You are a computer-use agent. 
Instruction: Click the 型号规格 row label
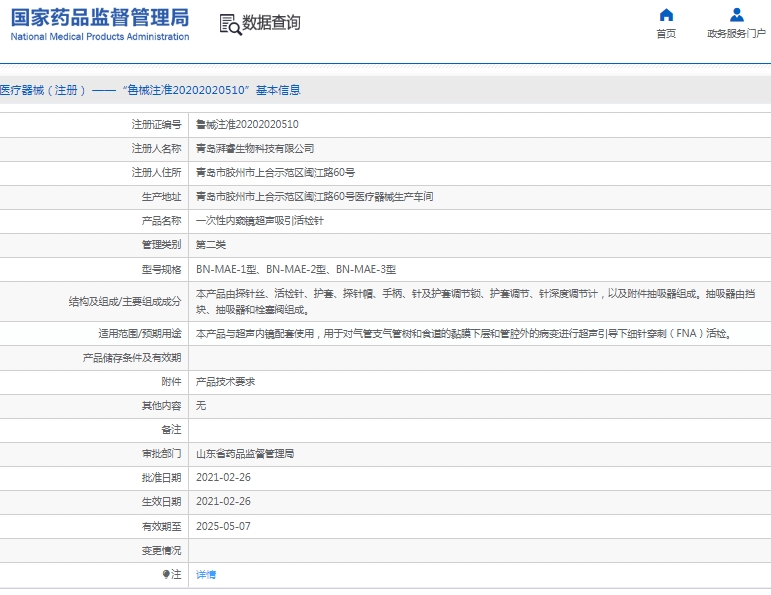pyautogui.click(x=161, y=269)
